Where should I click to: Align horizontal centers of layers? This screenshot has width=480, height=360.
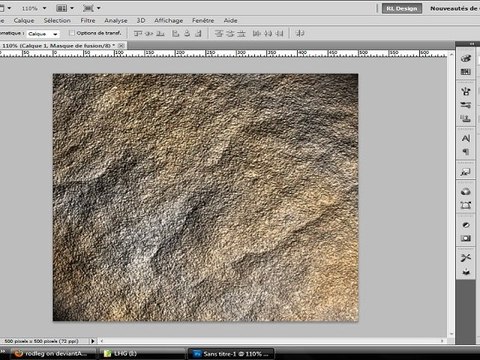[187, 33]
